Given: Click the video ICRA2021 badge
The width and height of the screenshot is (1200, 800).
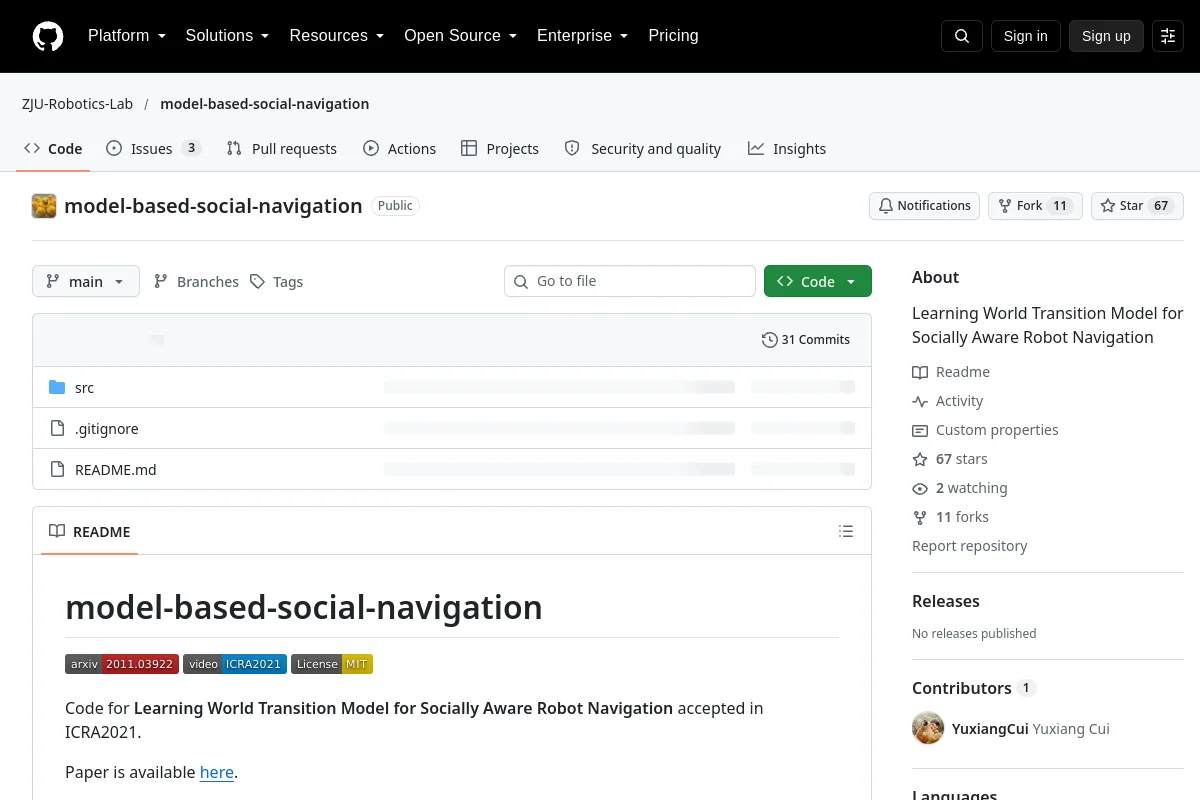Looking at the screenshot, I should [x=235, y=664].
